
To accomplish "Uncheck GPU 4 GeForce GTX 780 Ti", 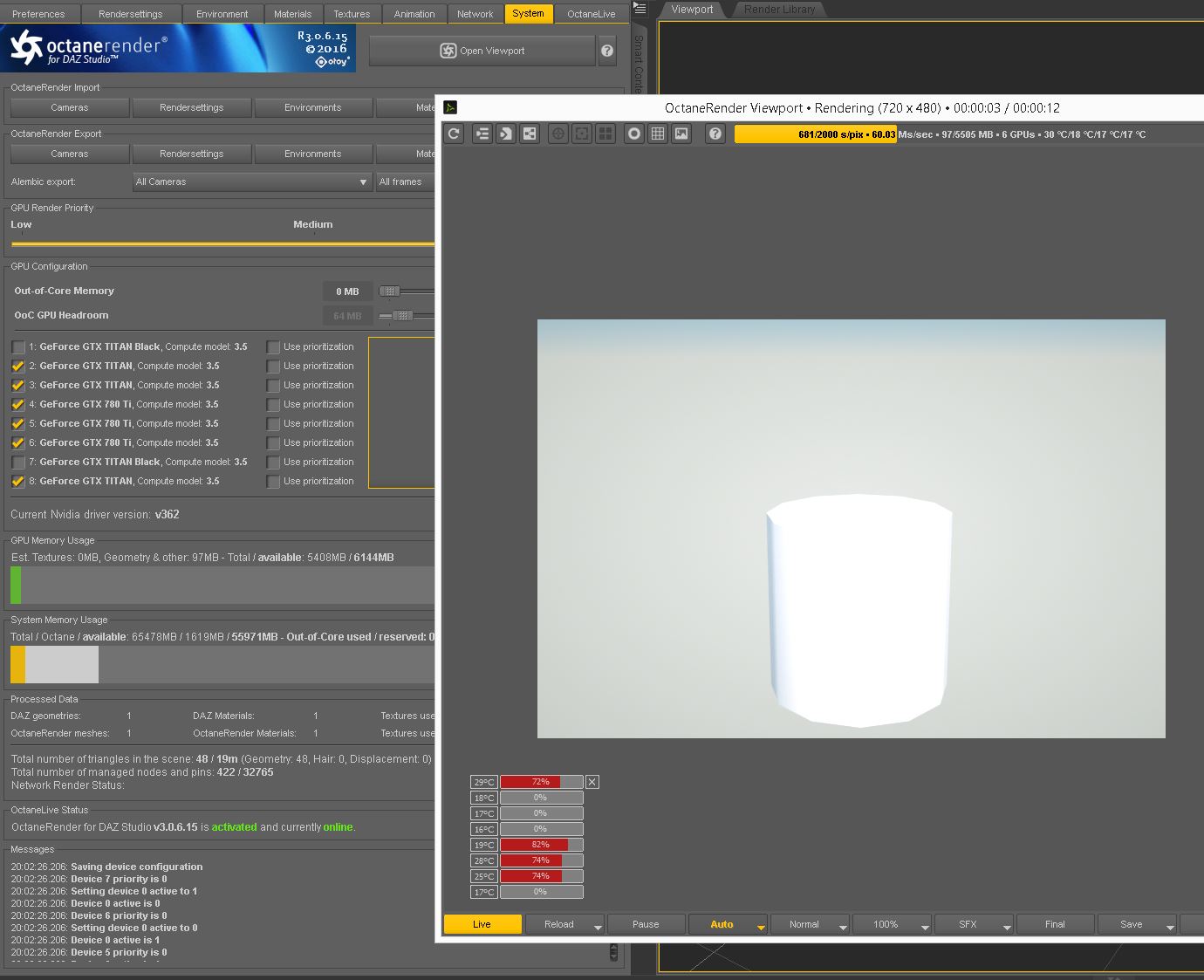I will pos(18,404).
